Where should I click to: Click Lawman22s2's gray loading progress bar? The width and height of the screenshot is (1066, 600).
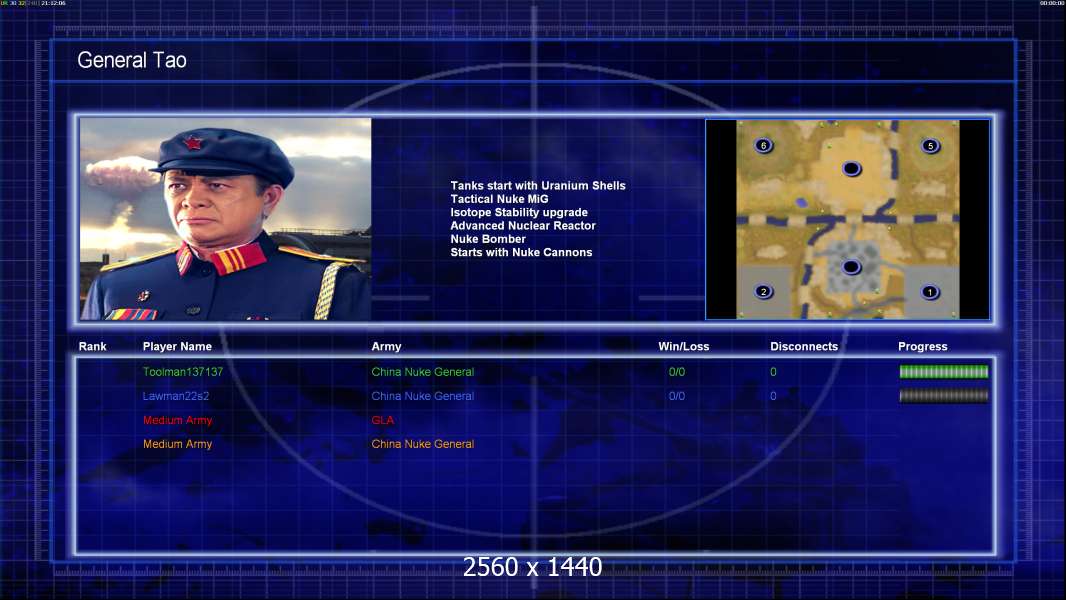click(x=943, y=396)
